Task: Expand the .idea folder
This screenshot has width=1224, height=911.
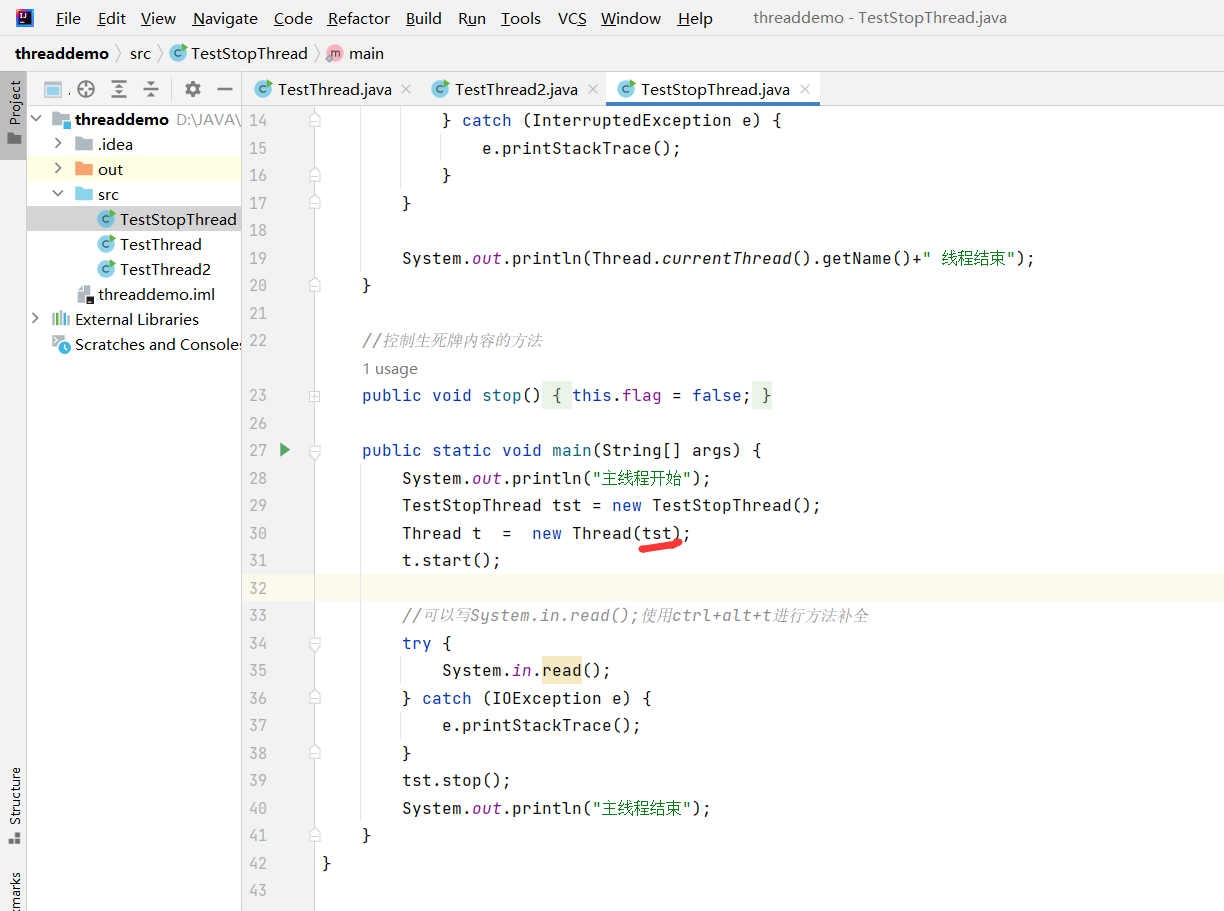Action: tap(58, 143)
